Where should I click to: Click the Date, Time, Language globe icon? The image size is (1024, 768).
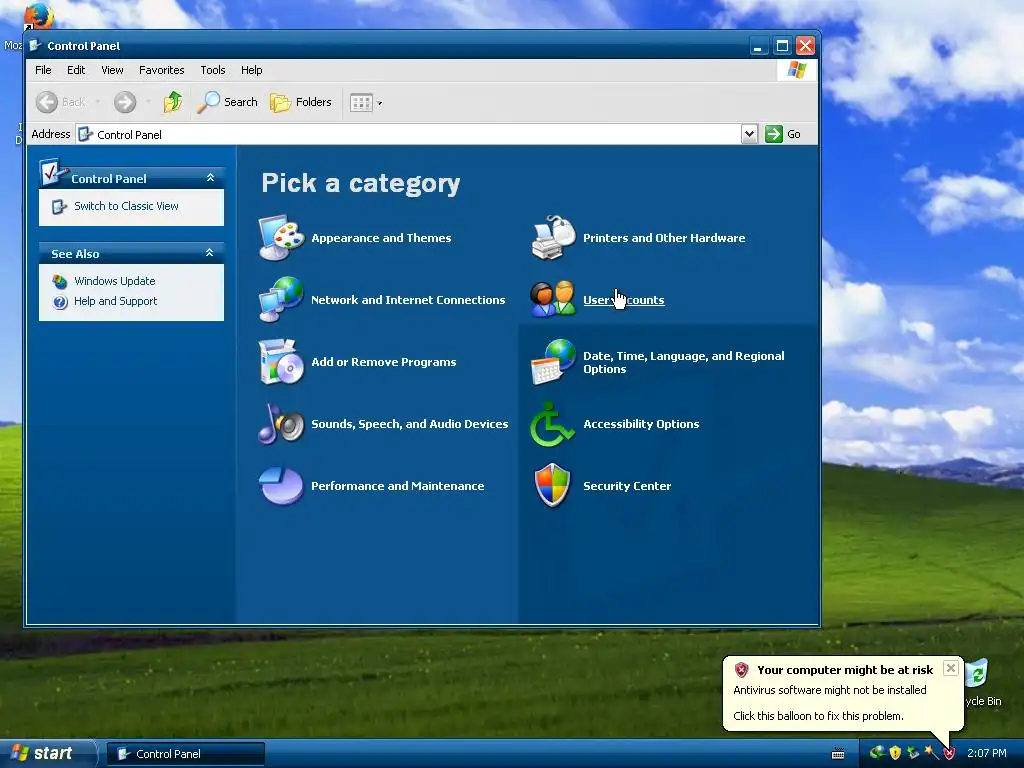[x=553, y=361]
